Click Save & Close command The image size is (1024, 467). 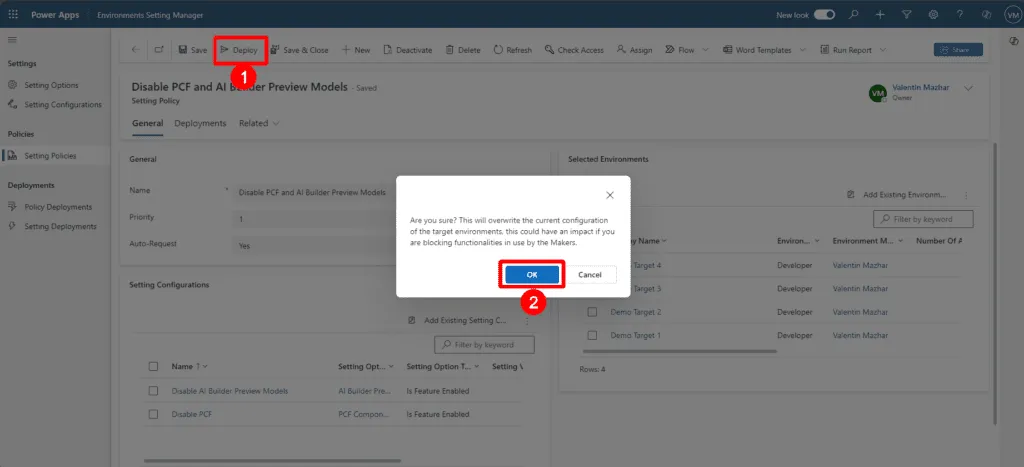(x=299, y=50)
